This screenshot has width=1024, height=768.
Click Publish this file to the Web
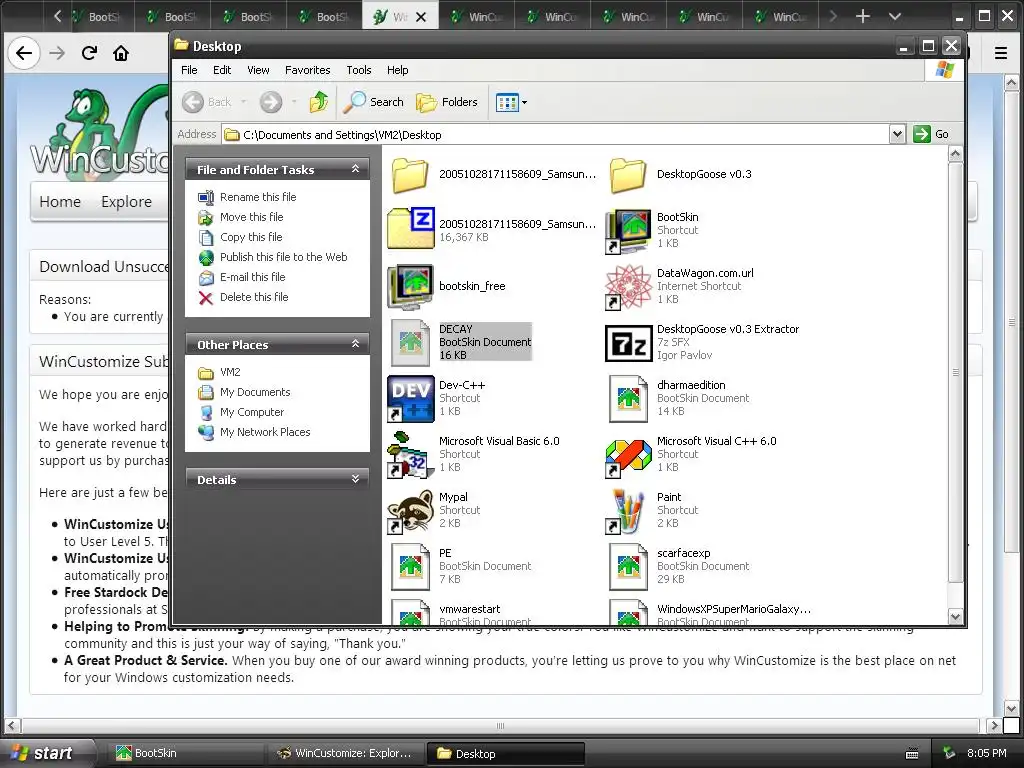(x=283, y=257)
